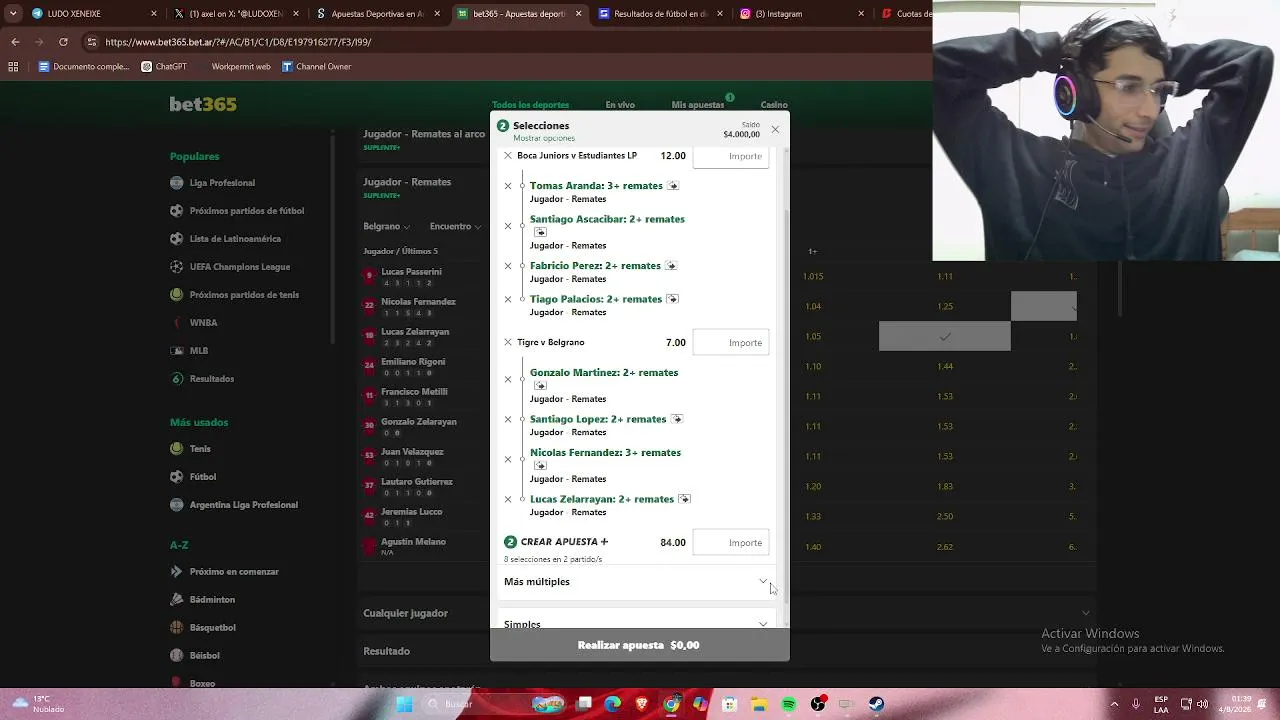Click the Básquetbol sidebar icon
Screen dimensions: 1280x720
(x=177, y=628)
